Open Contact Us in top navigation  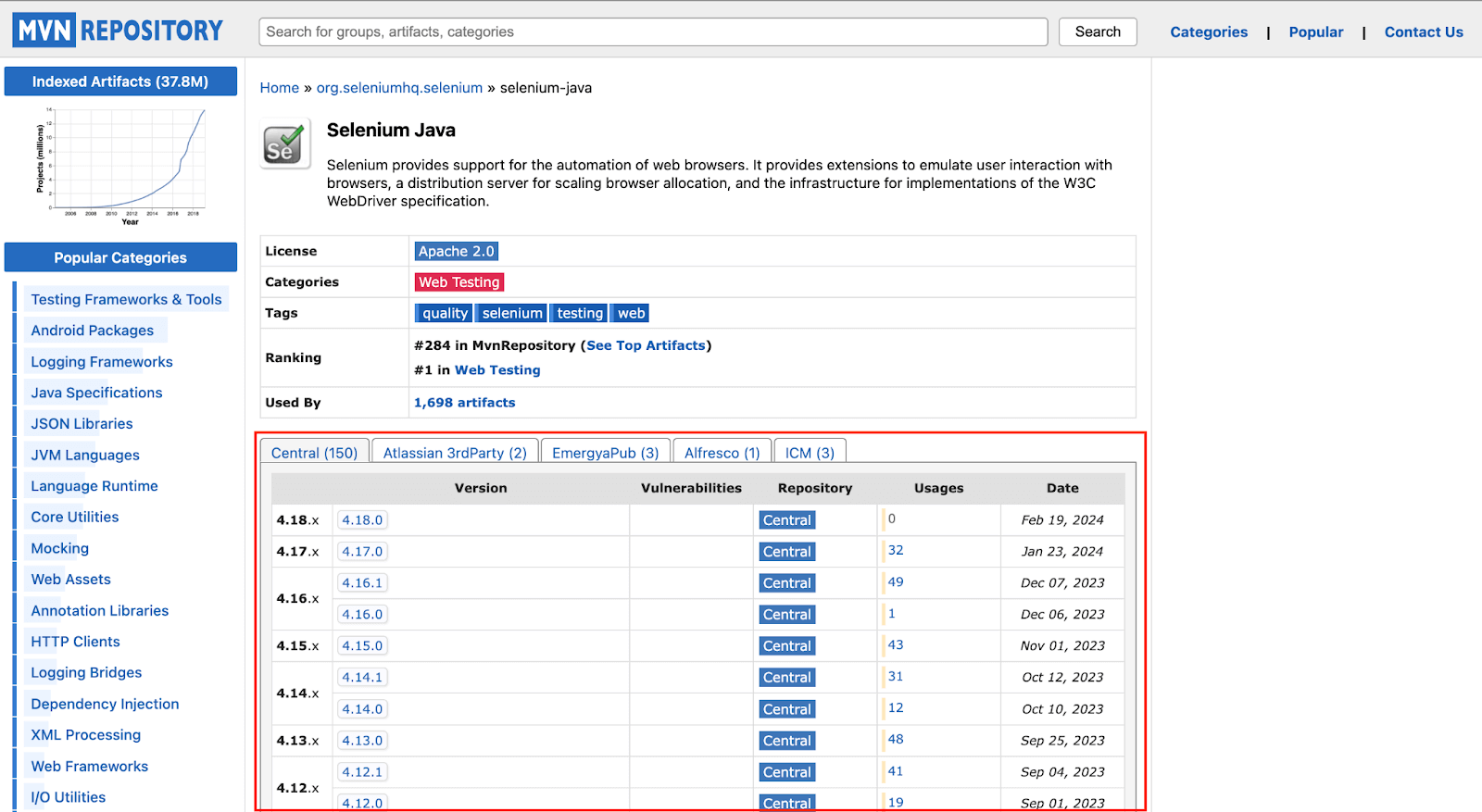[1424, 31]
